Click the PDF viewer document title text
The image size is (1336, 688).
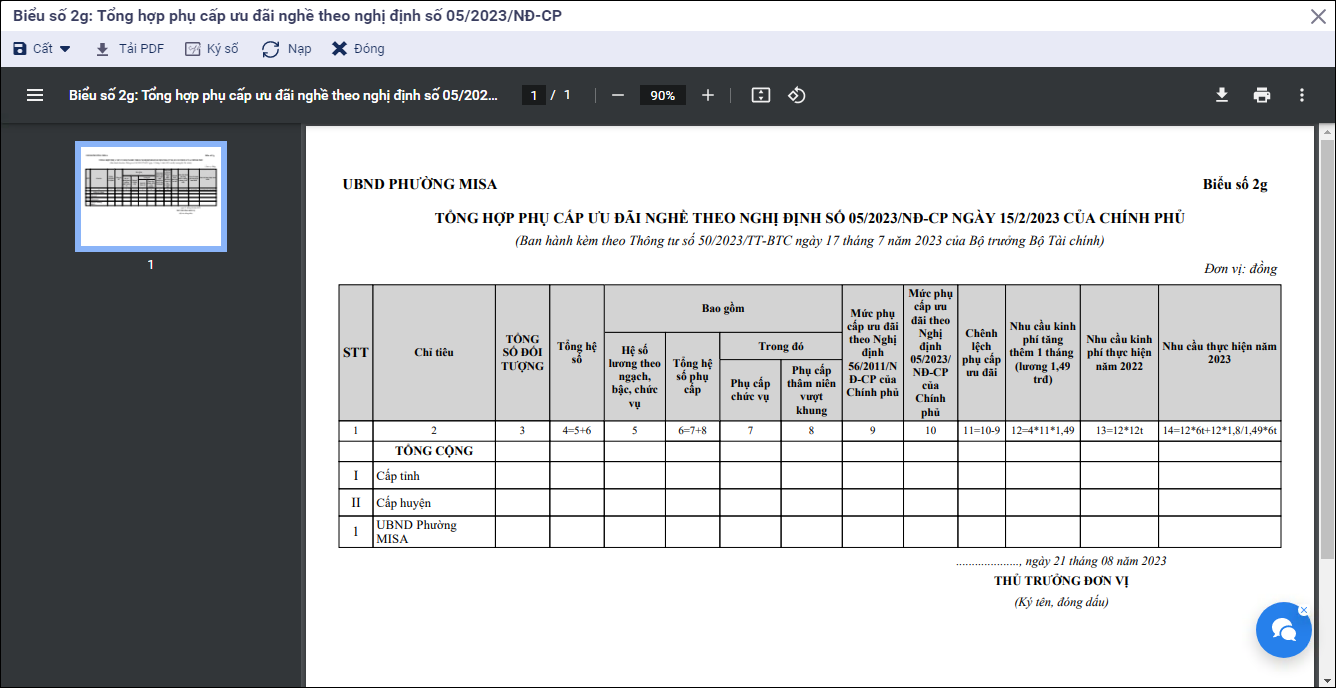[283, 95]
